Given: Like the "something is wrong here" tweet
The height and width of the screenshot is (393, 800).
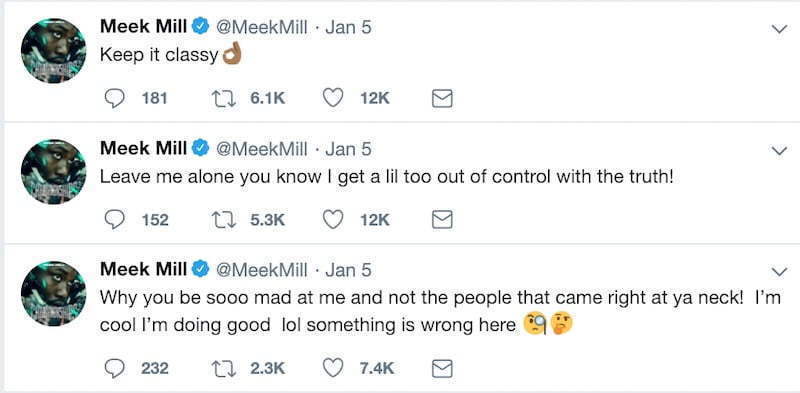Looking at the screenshot, I should [333, 368].
